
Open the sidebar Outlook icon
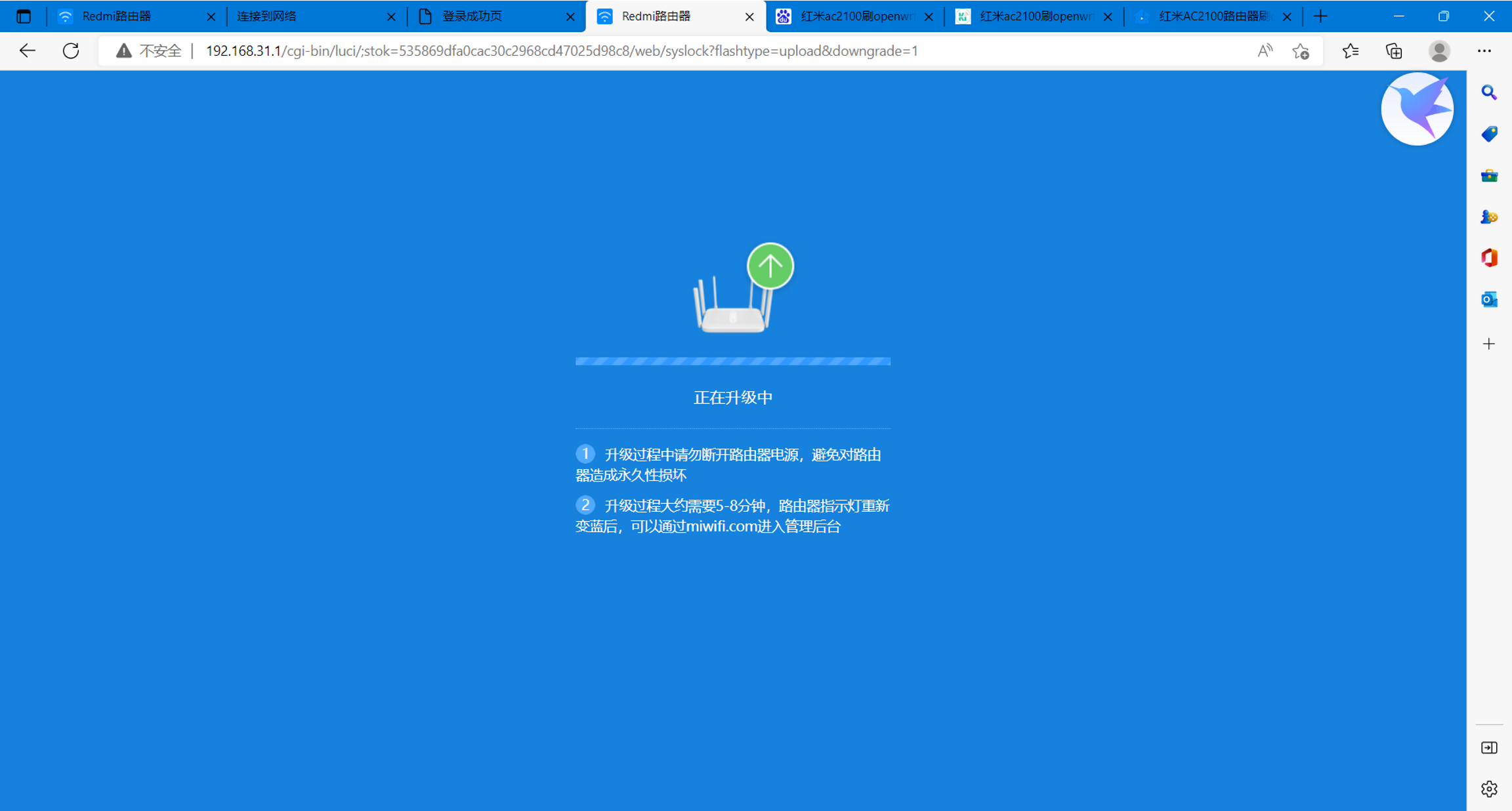(1489, 299)
